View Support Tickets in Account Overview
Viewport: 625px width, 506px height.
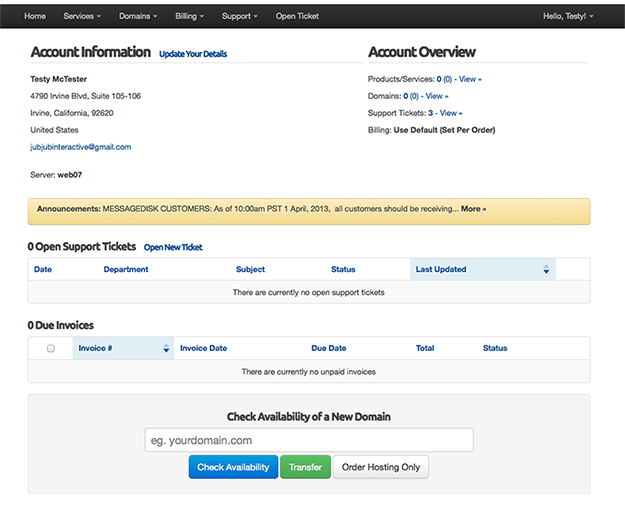click(451, 113)
